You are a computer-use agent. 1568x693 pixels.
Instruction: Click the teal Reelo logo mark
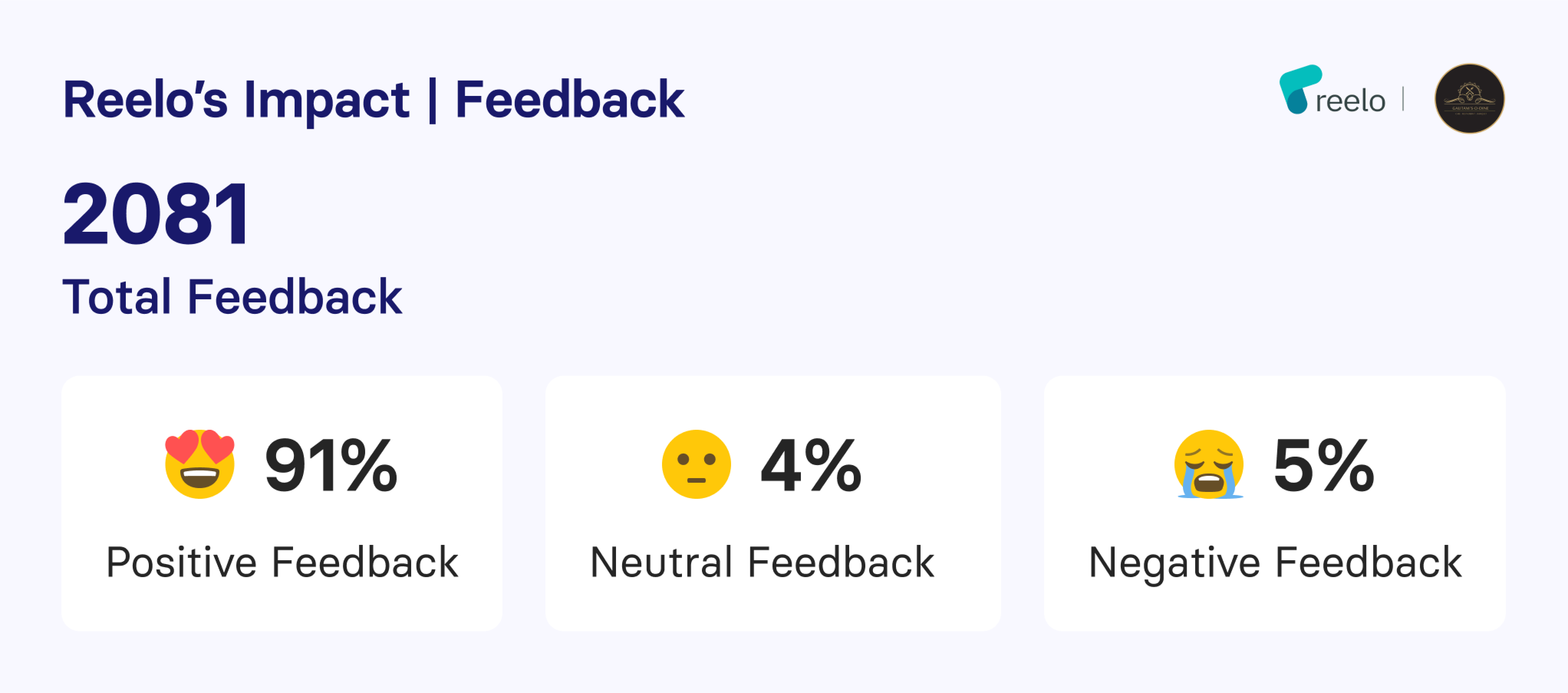(x=1299, y=89)
